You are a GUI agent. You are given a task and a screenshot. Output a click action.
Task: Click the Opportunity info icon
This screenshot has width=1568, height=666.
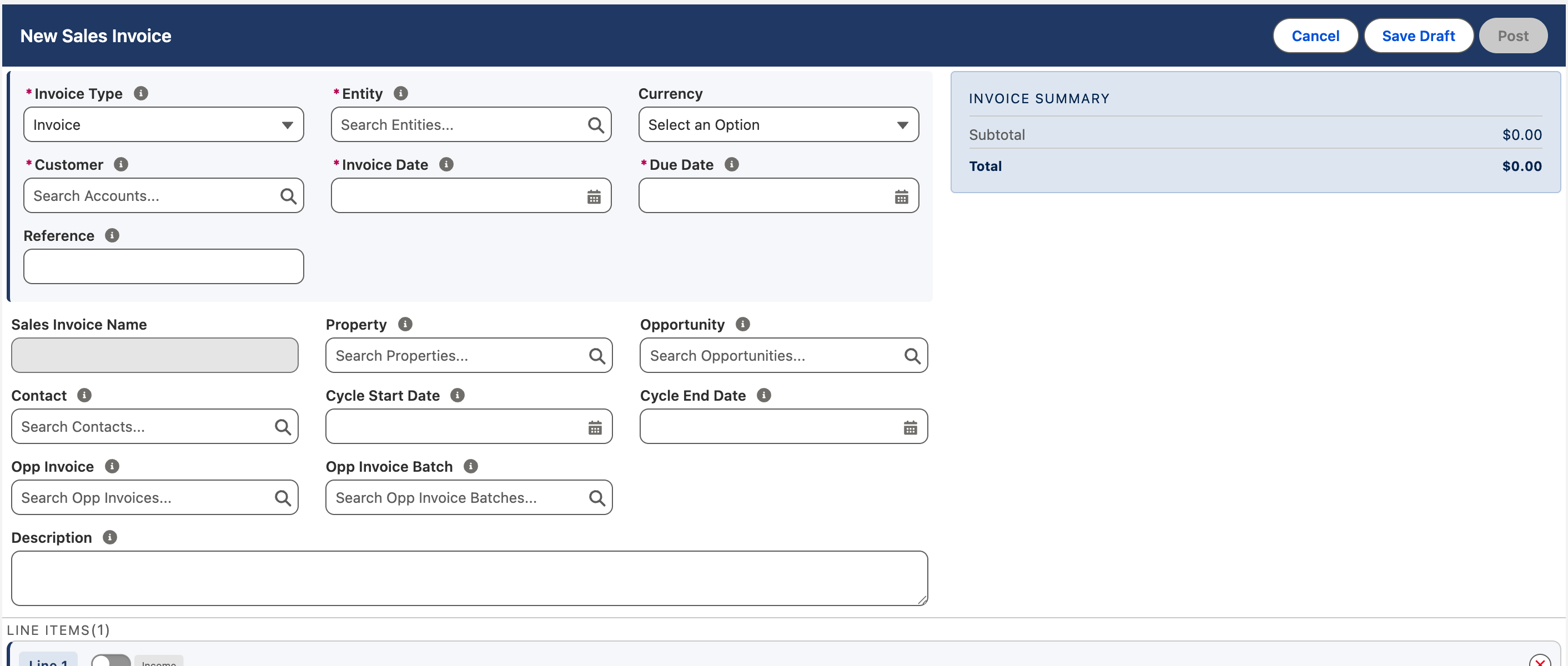click(x=742, y=324)
